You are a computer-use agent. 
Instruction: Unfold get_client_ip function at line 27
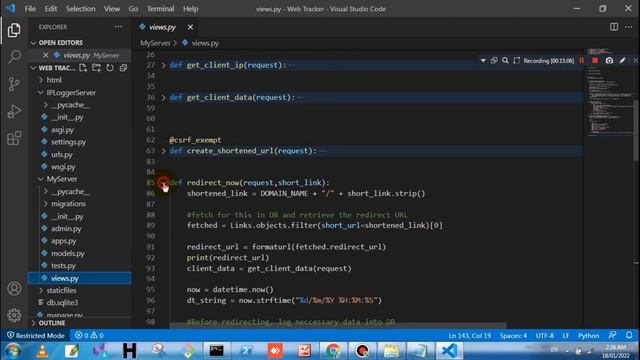(163, 65)
